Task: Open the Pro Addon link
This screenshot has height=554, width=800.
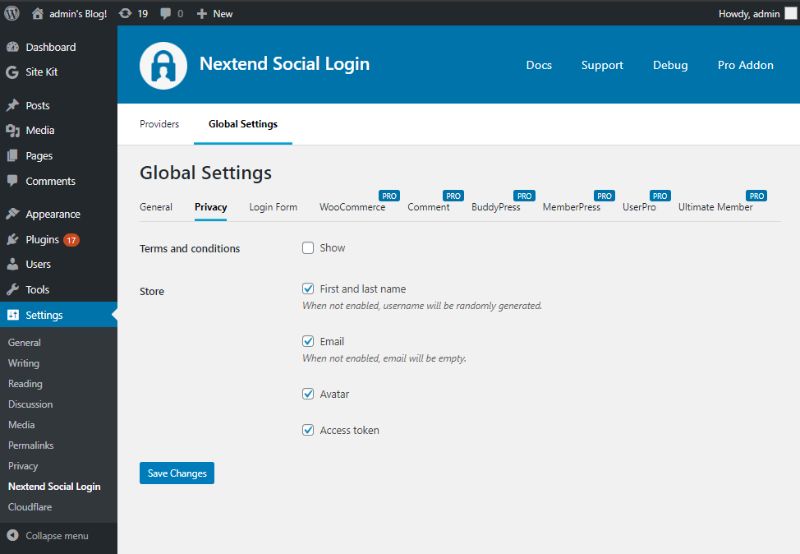Action: (x=745, y=65)
